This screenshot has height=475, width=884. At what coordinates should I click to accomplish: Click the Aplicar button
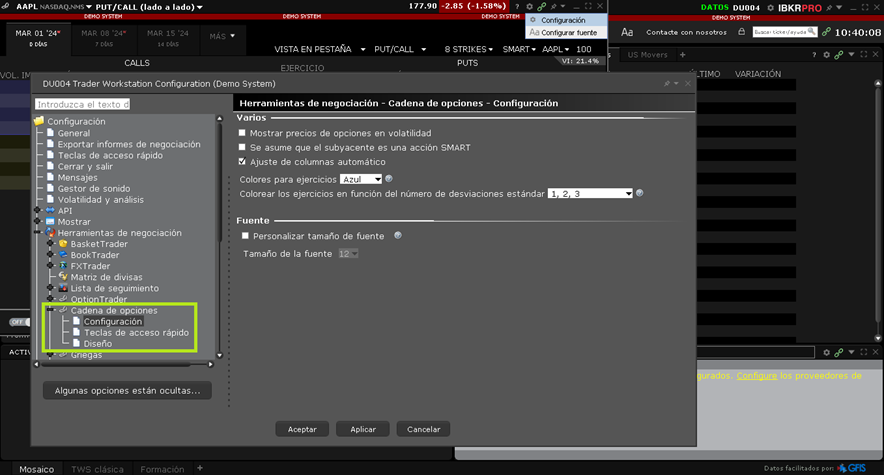coord(362,429)
